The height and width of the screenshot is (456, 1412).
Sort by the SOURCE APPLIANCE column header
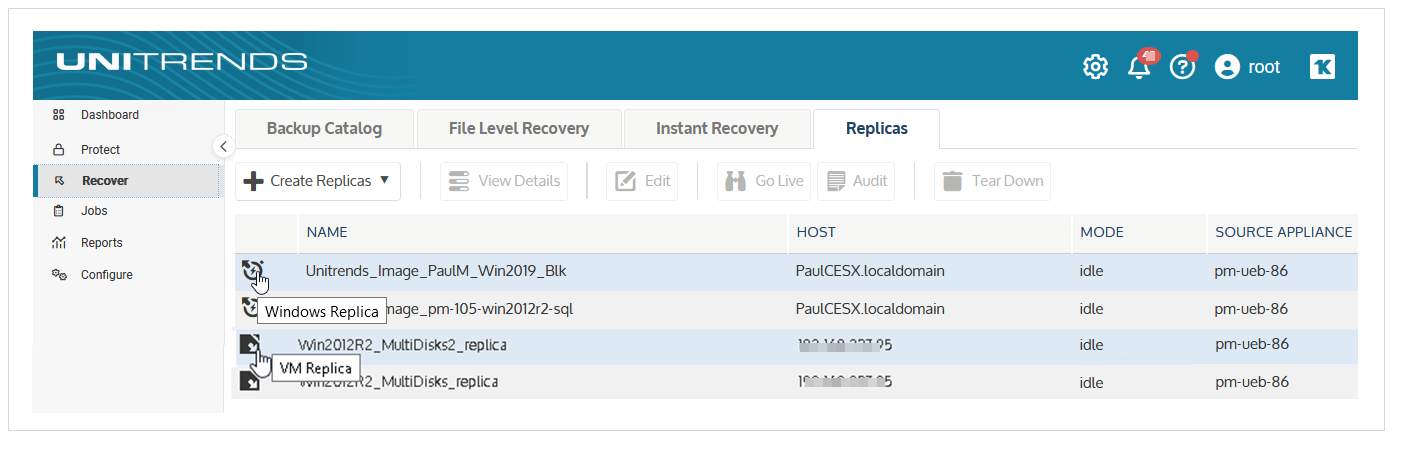click(1283, 232)
